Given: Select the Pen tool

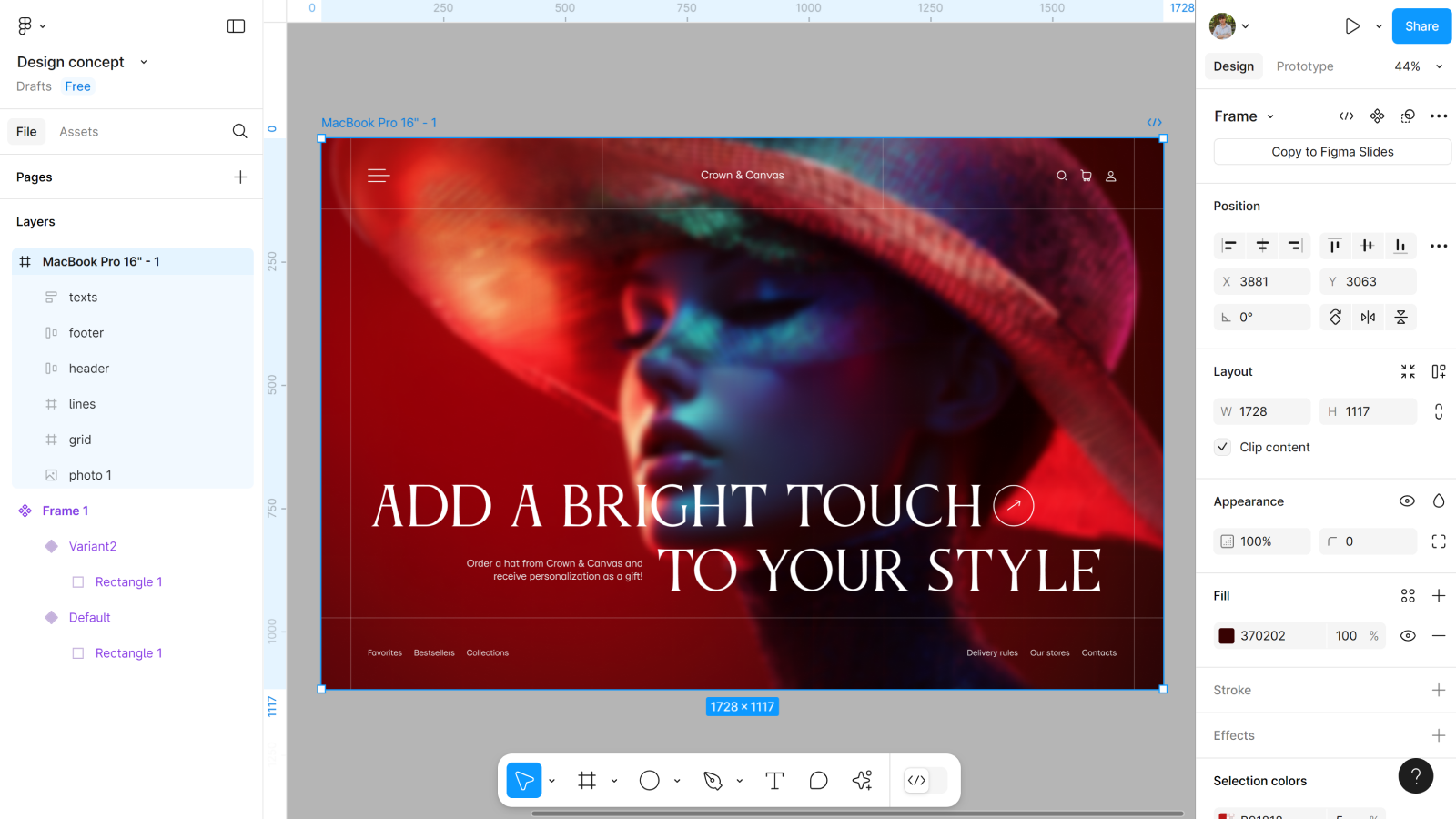Looking at the screenshot, I should (x=713, y=781).
